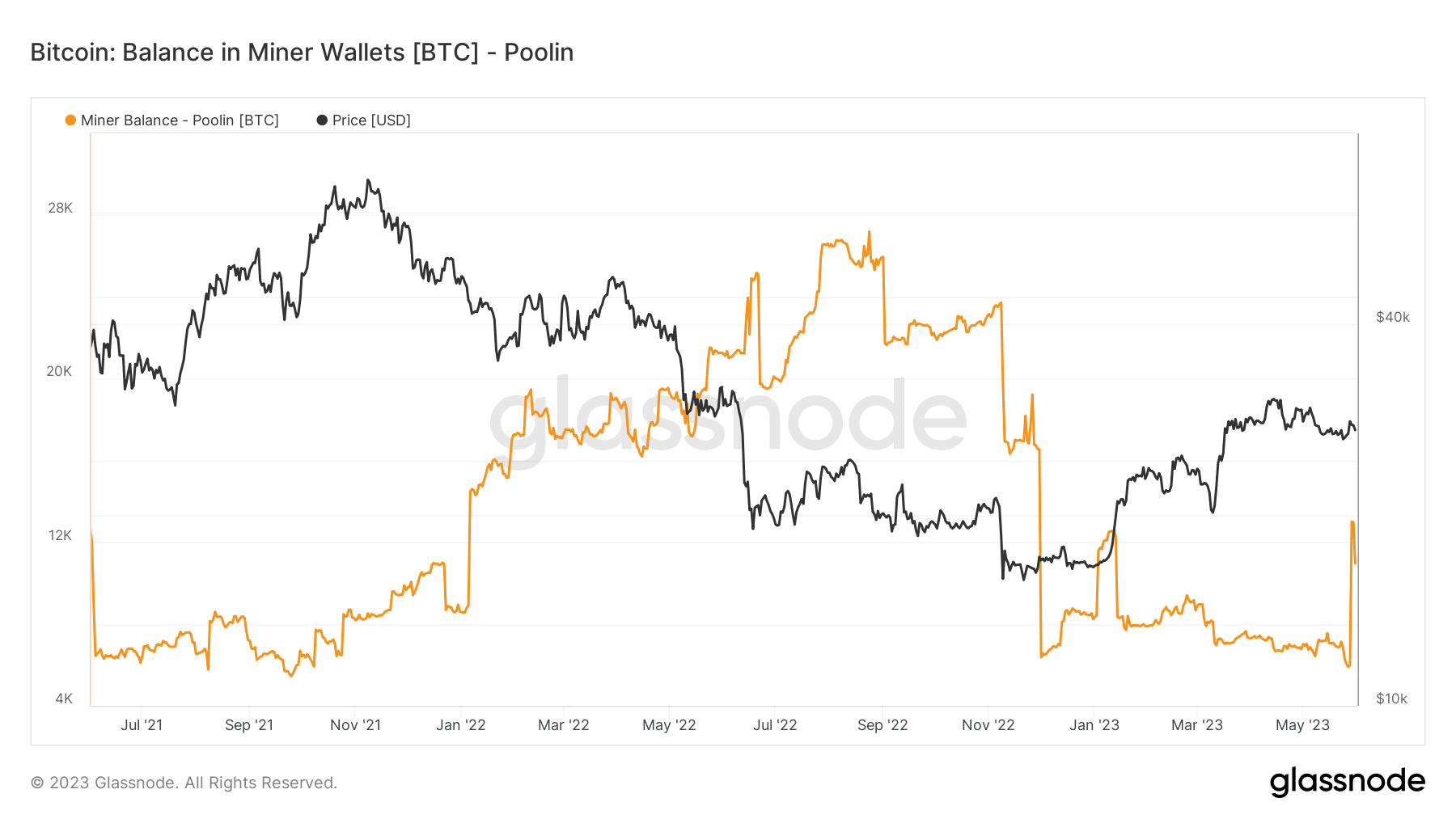The width and height of the screenshot is (1456, 819).
Task: Toggle the Price [USD] series label
Action: [371, 120]
